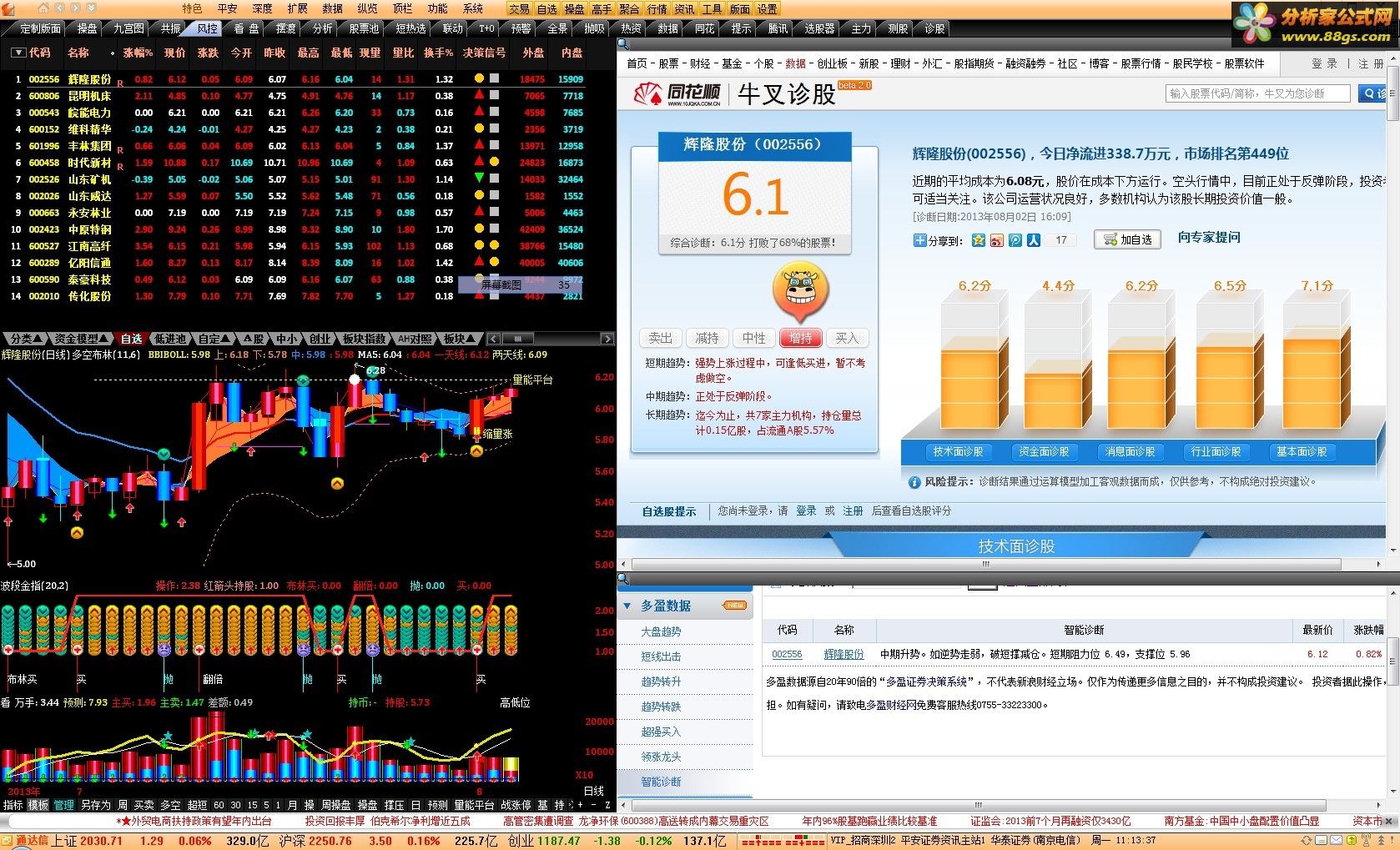
Task: Open the column sort dropdown beside 代码
Action: tap(18, 53)
